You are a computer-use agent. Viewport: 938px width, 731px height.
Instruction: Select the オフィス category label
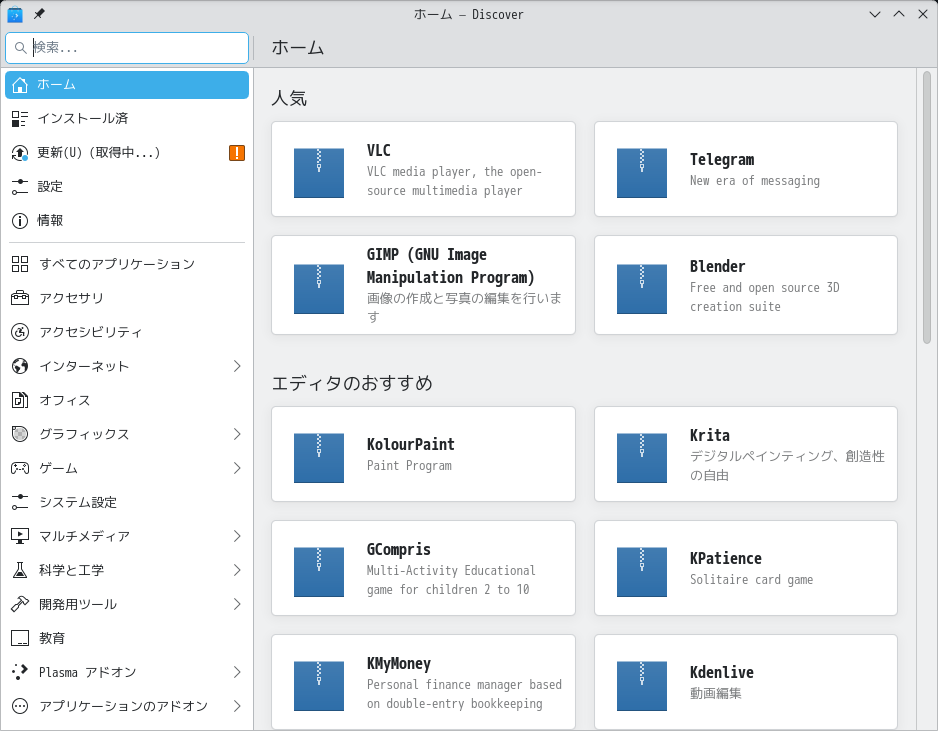pos(65,400)
